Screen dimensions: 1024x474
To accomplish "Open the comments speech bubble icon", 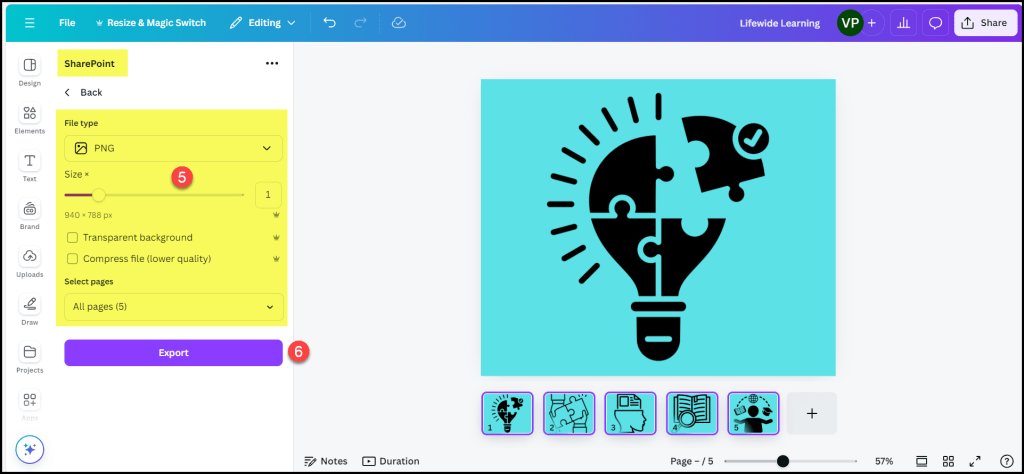I will tap(935, 23).
